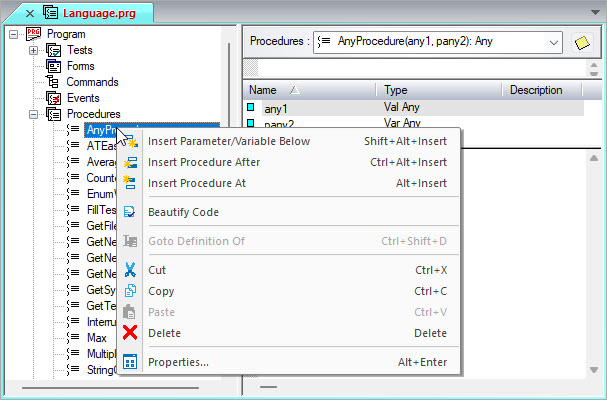Expand the Tests tree node

[34, 50]
